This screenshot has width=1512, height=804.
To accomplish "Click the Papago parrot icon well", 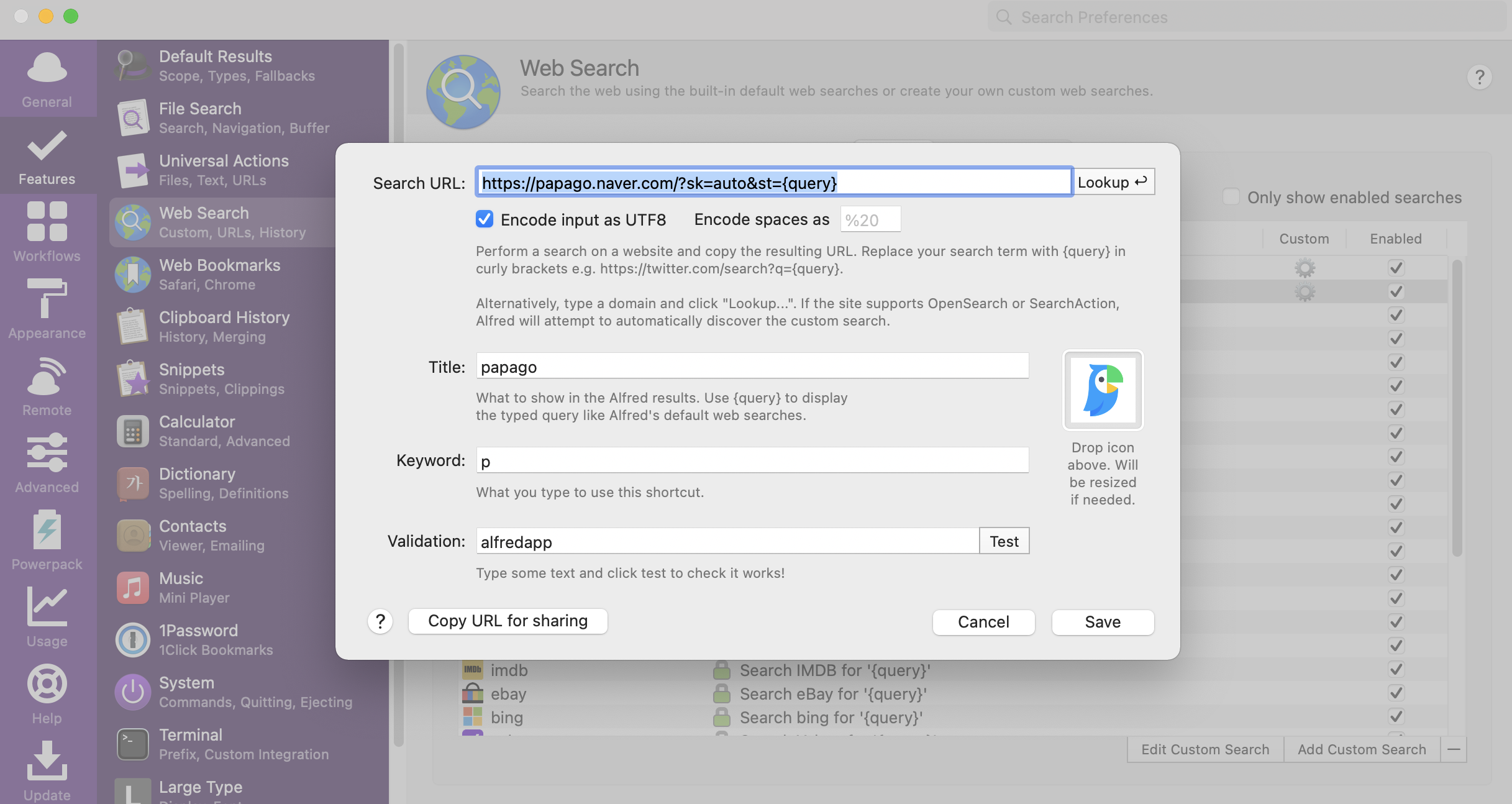I will pos(1103,390).
